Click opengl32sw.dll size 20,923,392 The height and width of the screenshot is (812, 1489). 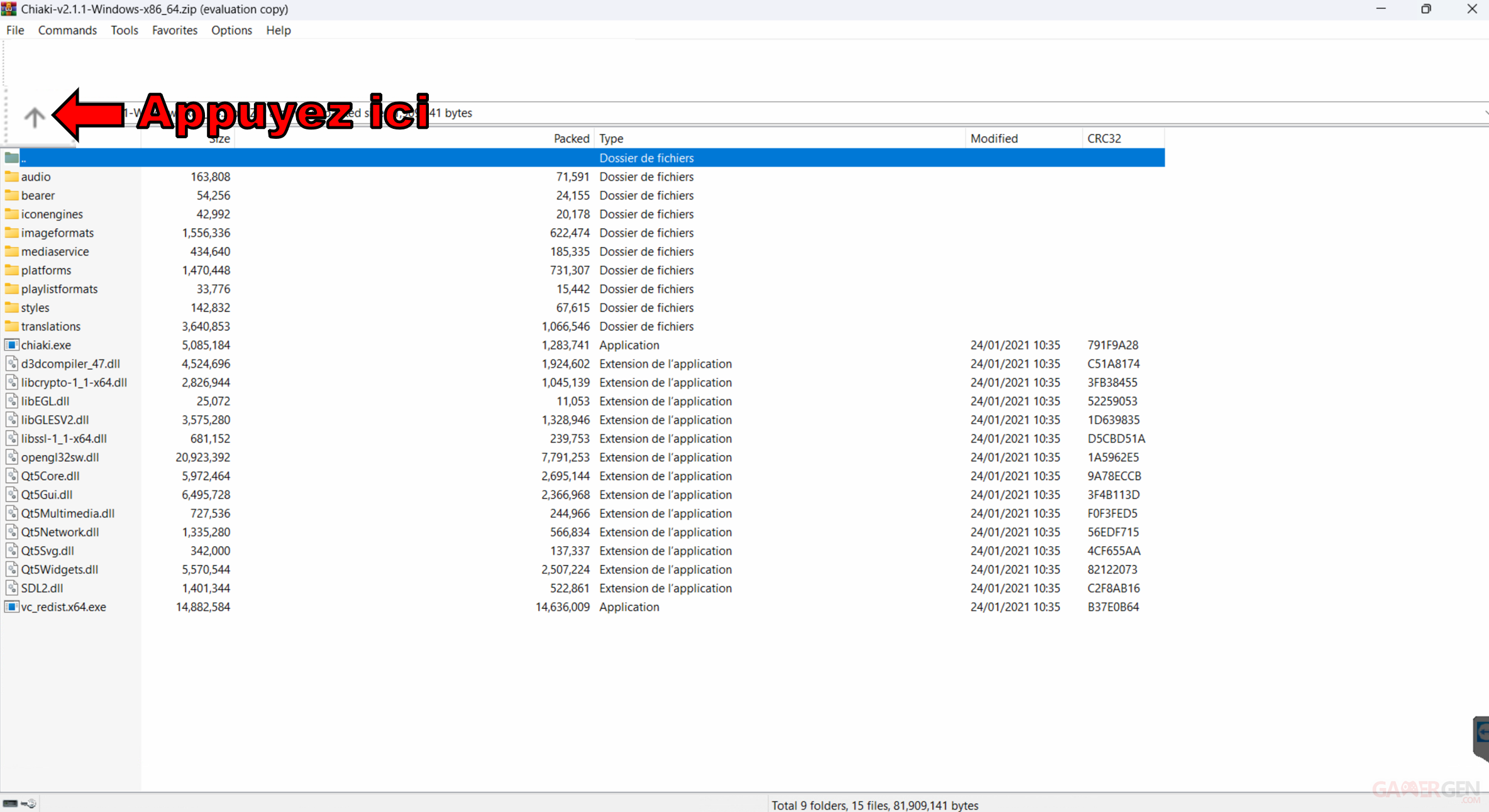(202, 458)
